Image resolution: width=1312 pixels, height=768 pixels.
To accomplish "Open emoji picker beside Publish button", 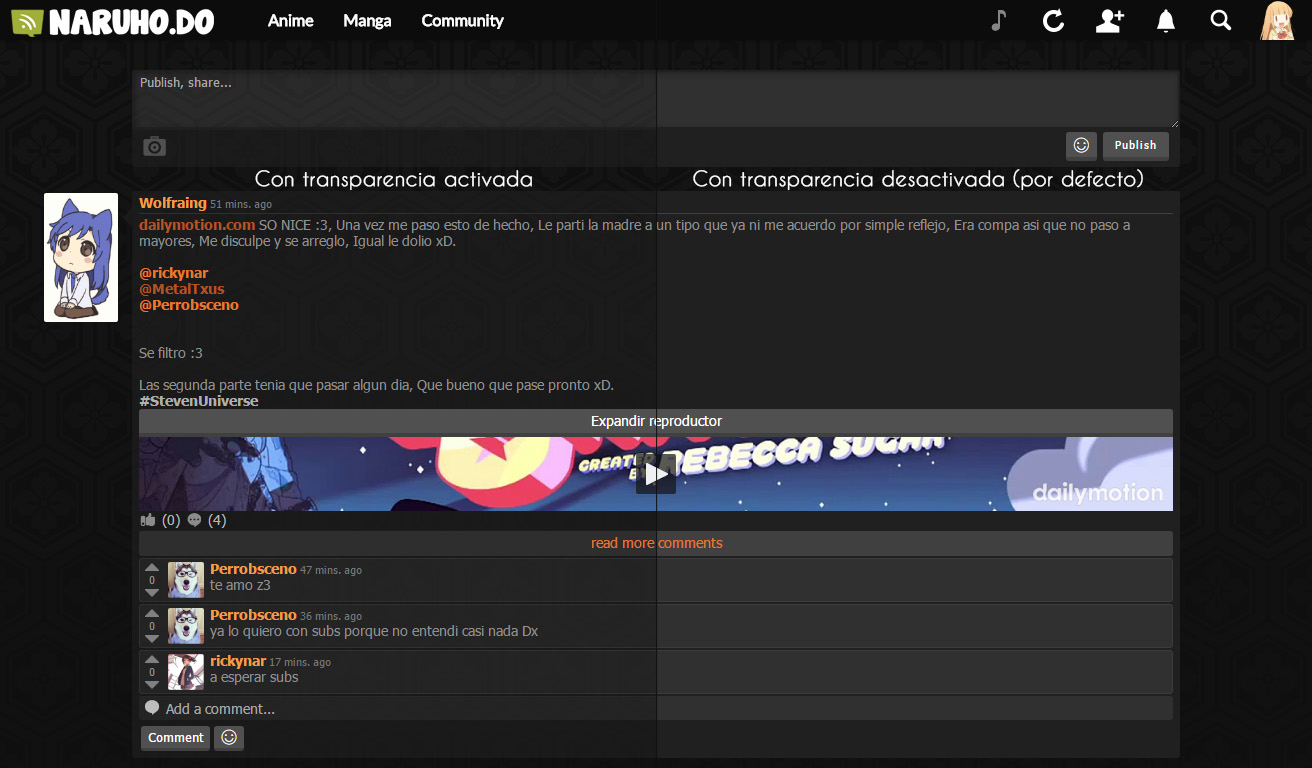I will [x=1081, y=146].
